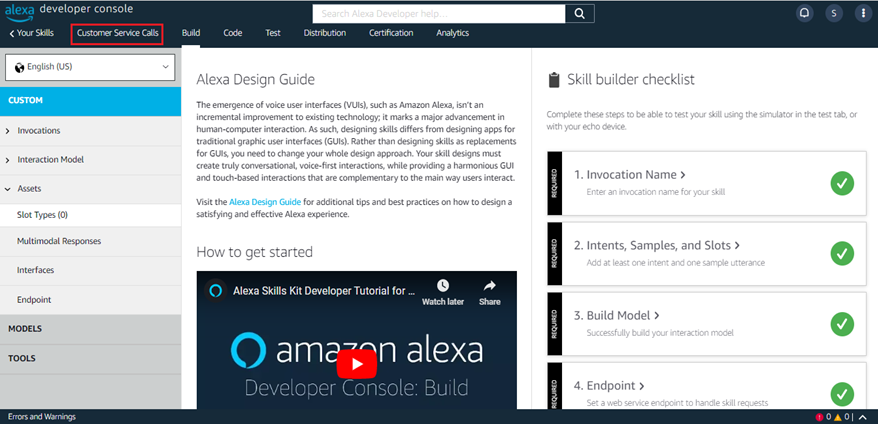878x425 pixels.
Task: Click the Share icon on video
Action: (489, 287)
